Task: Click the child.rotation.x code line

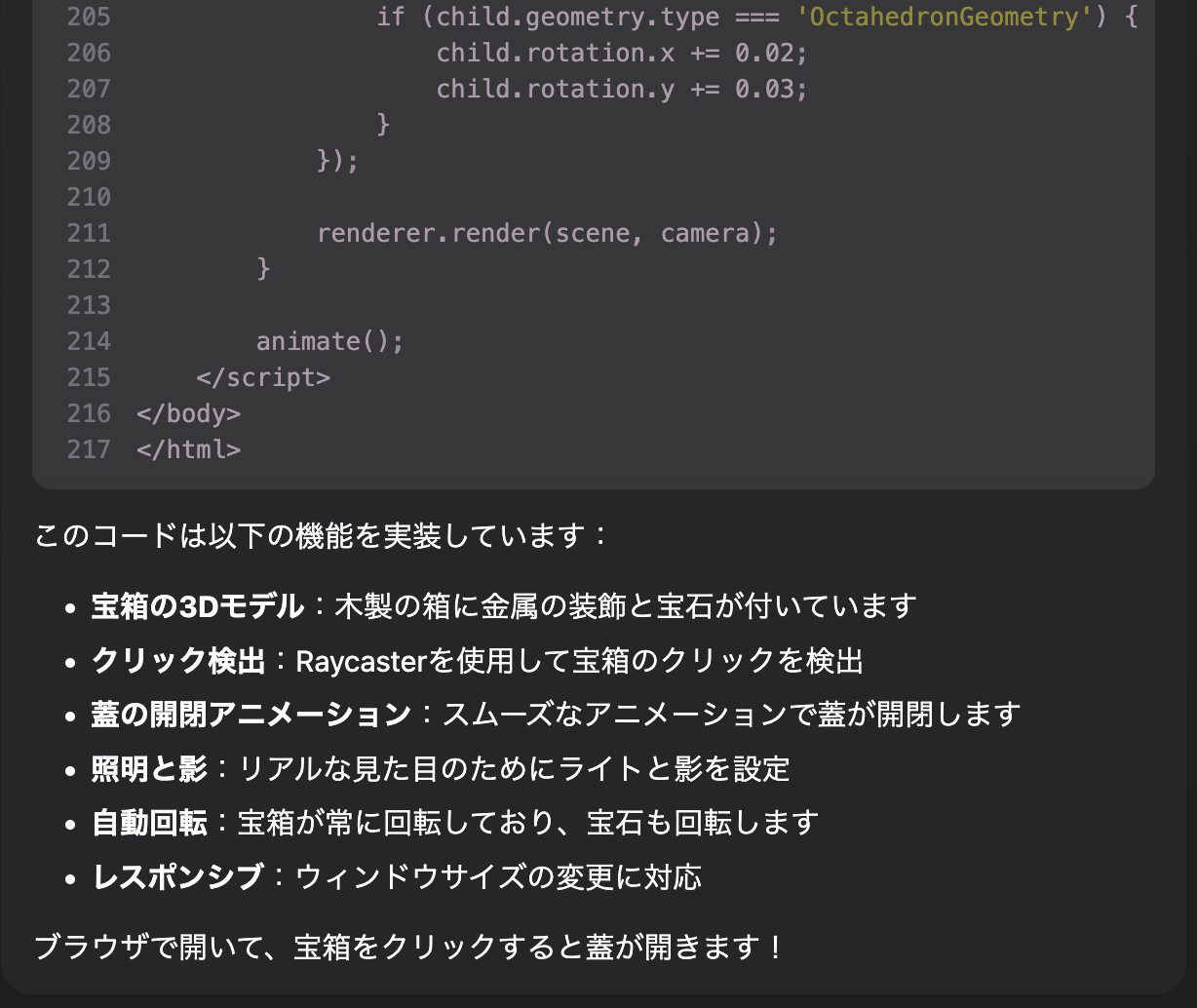Action: pos(622,53)
